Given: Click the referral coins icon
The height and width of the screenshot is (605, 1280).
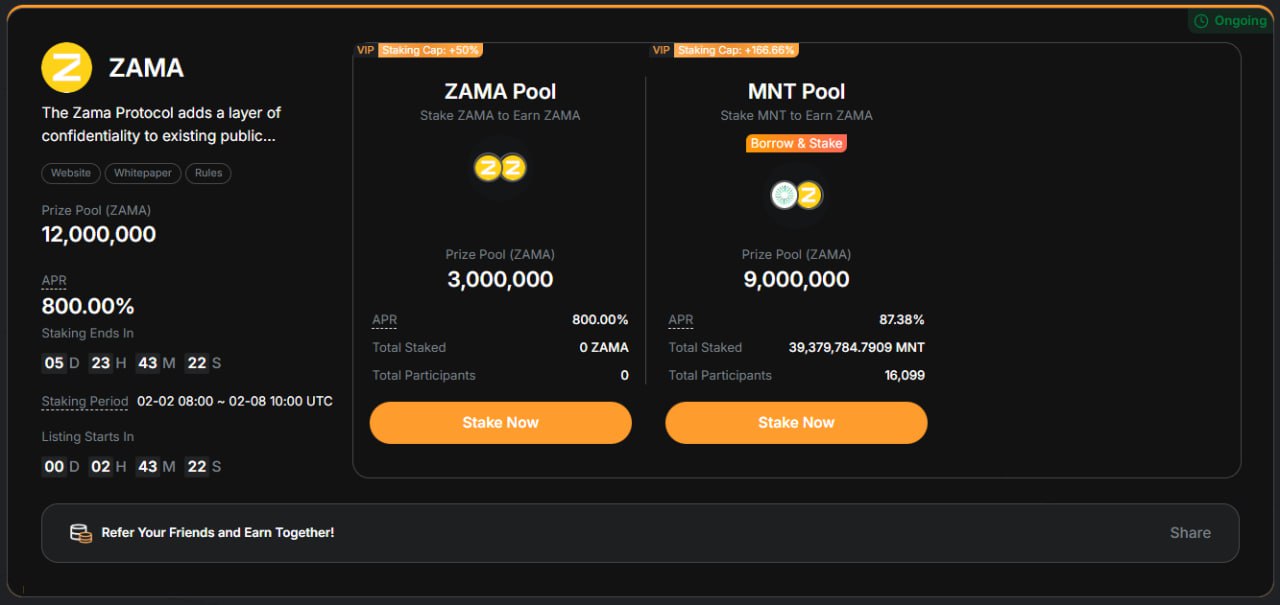Looking at the screenshot, I should click(x=81, y=533).
